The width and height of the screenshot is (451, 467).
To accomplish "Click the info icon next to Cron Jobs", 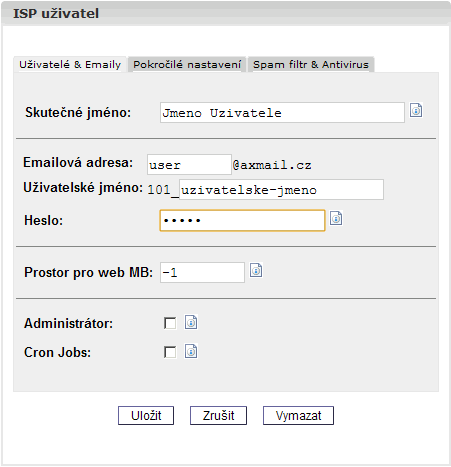I will coord(191,351).
